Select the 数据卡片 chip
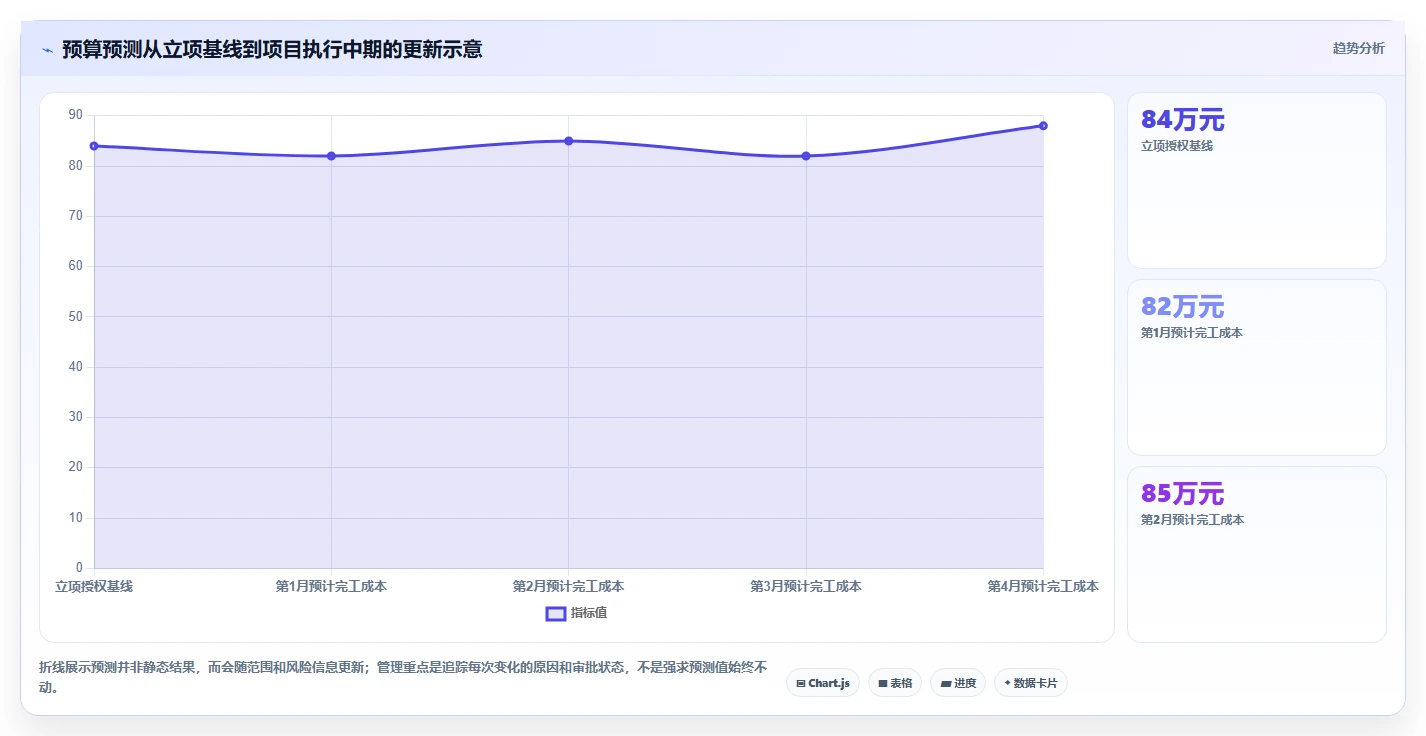 click(1031, 683)
